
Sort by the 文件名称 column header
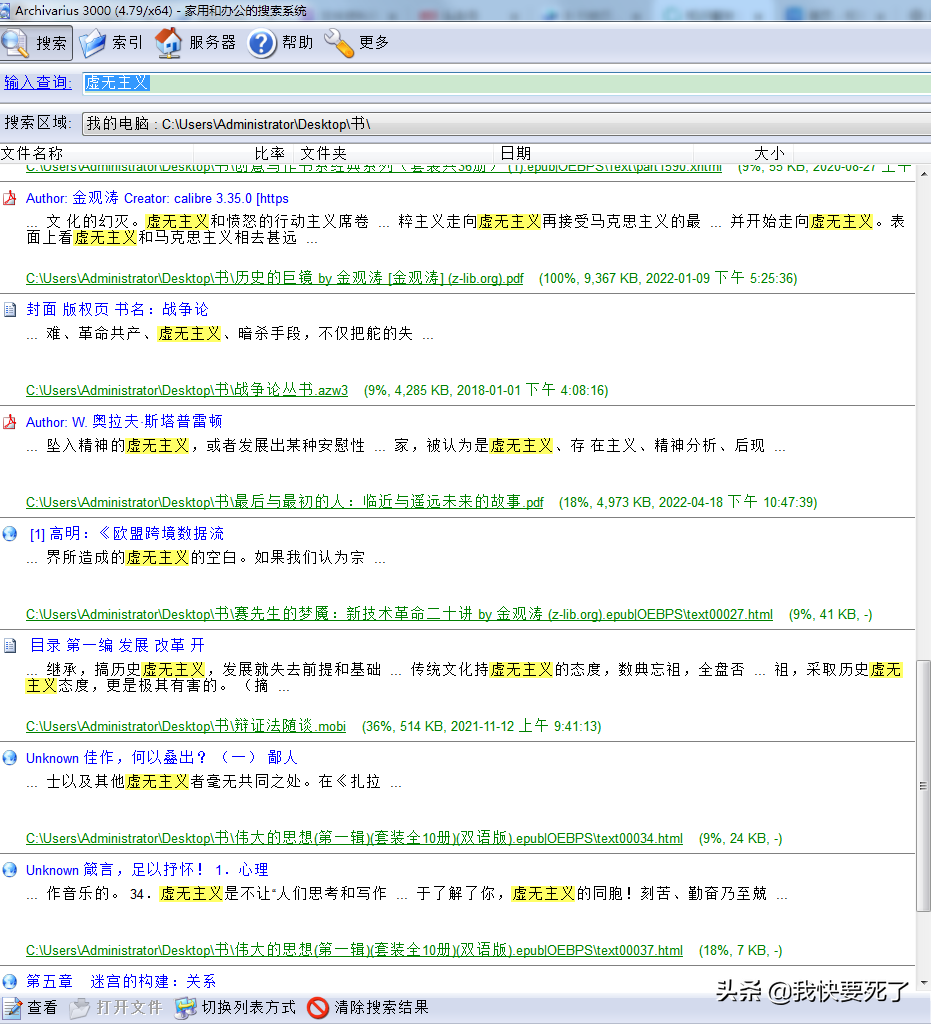click(97, 153)
